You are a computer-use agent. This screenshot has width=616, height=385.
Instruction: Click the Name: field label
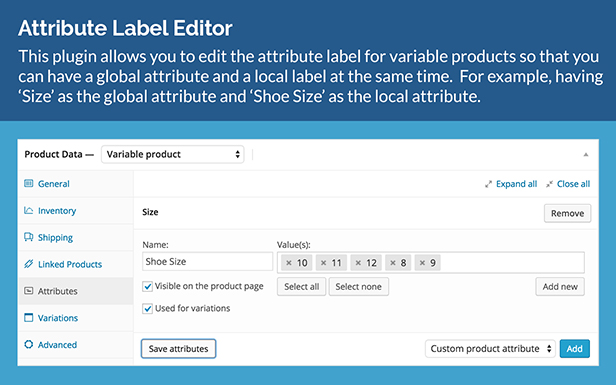point(155,245)
